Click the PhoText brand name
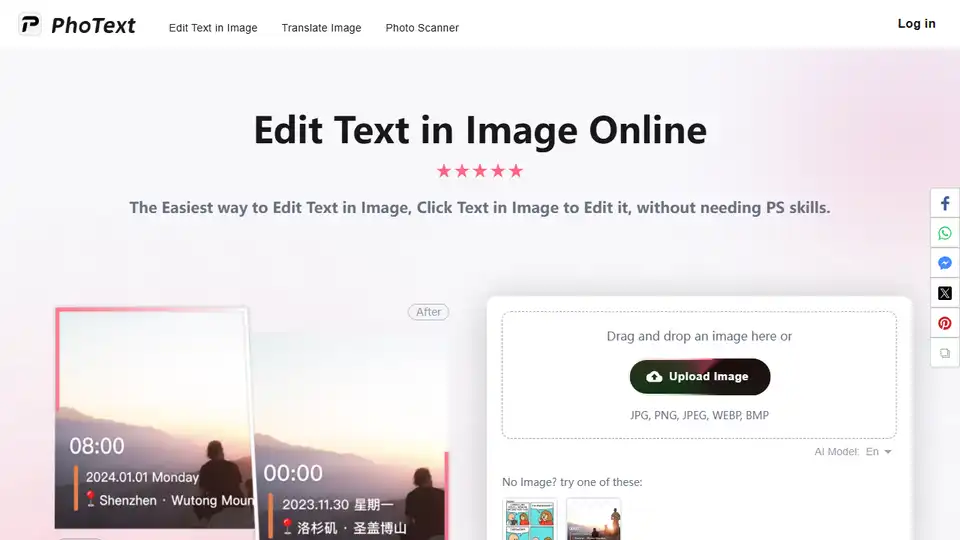 (x=93, y=25)
